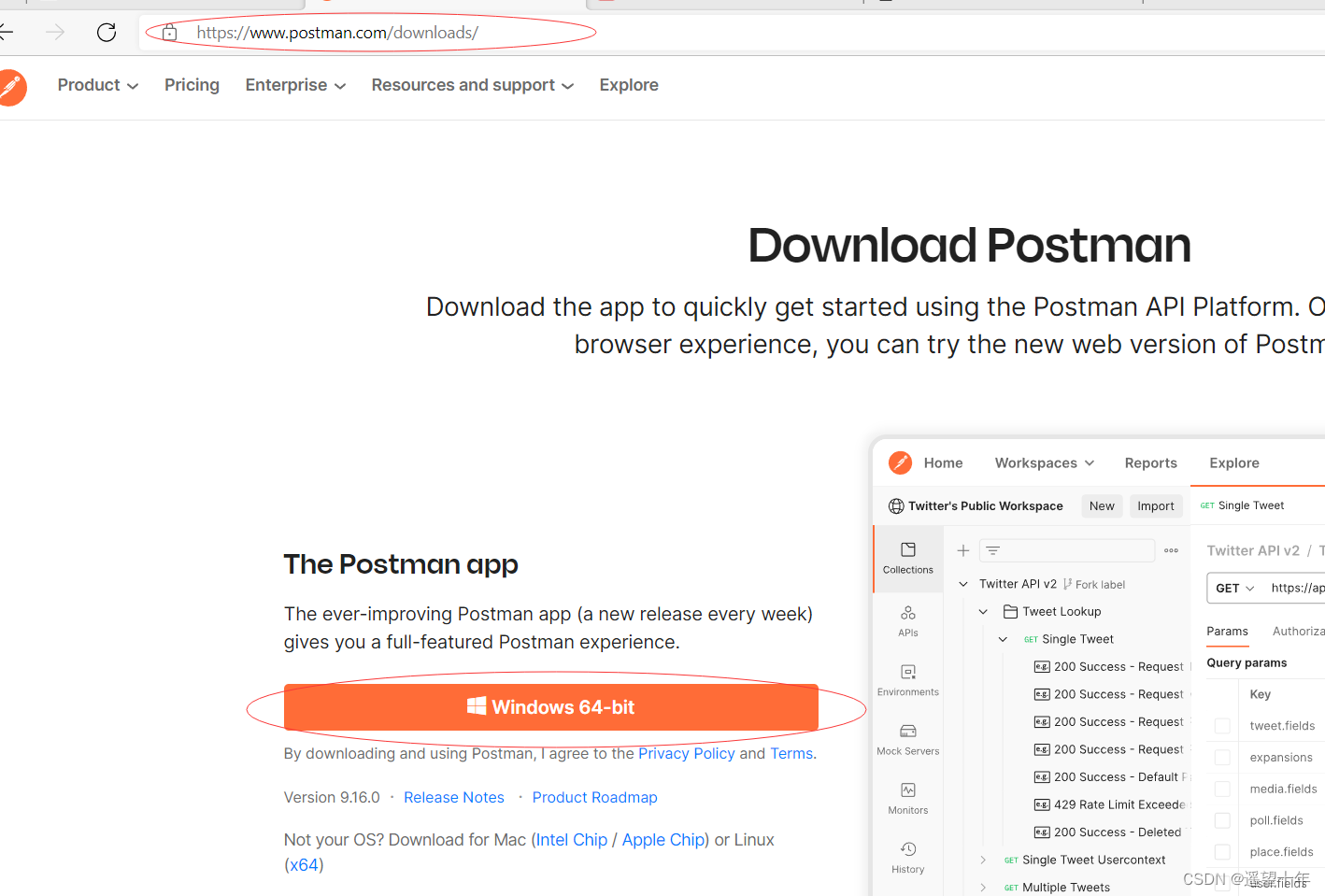Click the plus icon to add a collection
This screenshot has width=1325, height=896.
[963, 550]
